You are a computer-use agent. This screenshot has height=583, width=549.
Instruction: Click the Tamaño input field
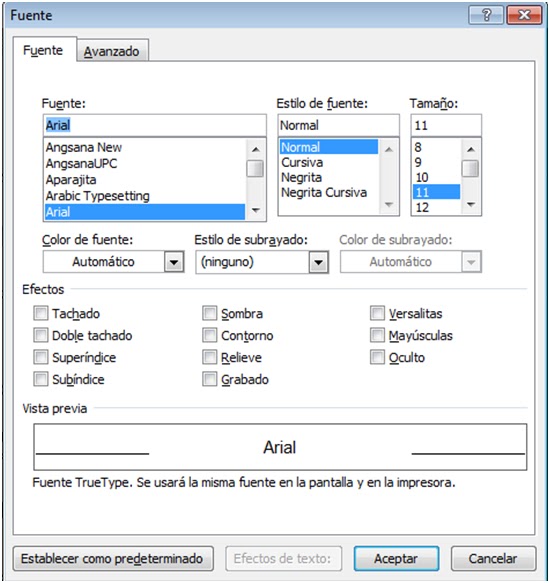pyautogui.click(x=446, y=125)
